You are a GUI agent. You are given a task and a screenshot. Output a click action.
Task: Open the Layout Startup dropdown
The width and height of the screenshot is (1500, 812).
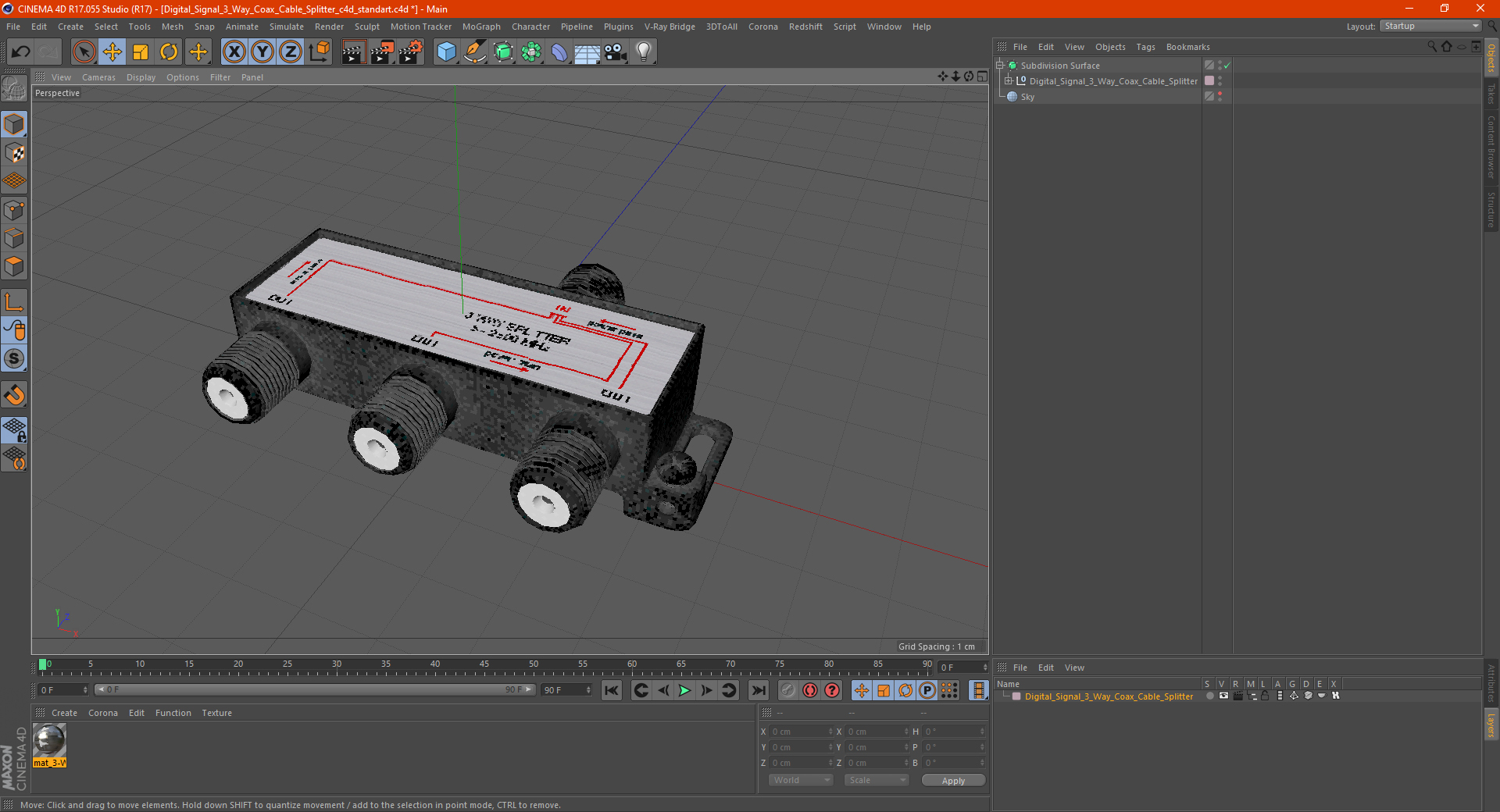coord(1431,27)
